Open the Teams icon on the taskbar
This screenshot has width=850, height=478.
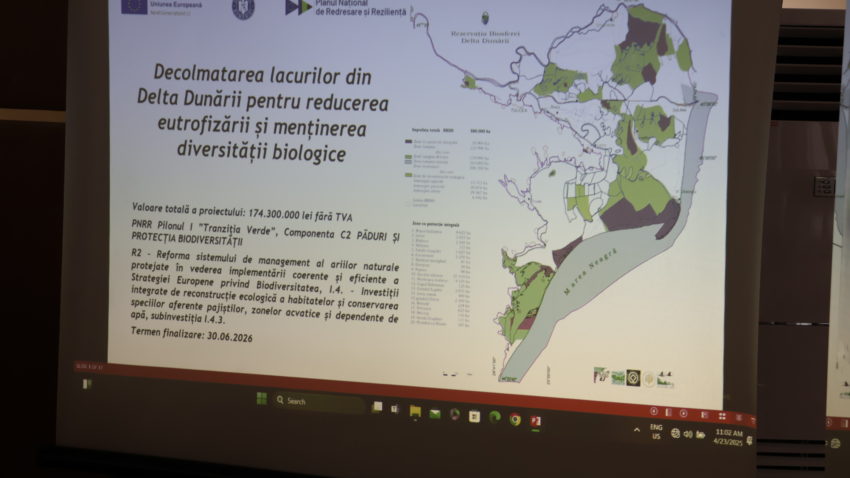pyautogui.click(x=395, y=409)
